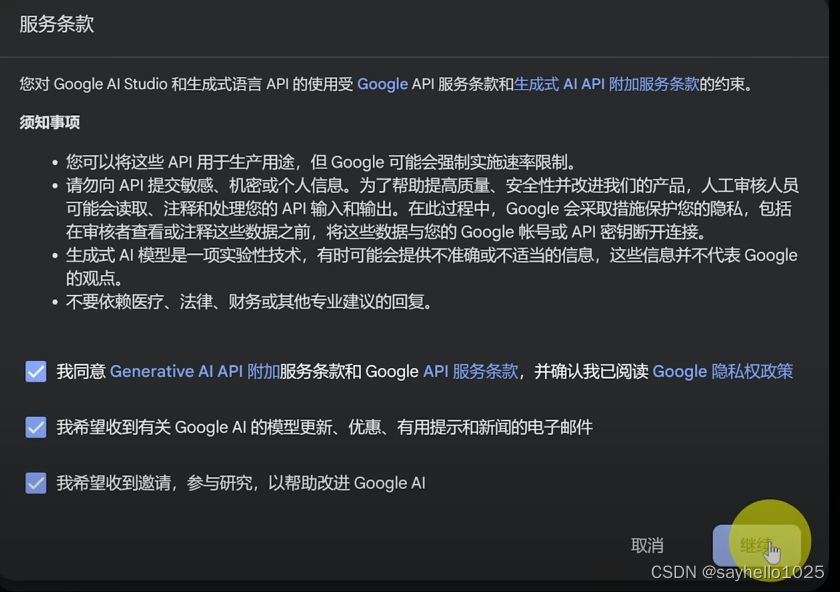Open the API 服务条款 link beside checkbox
Viewport: 840px width, 592px height.
pos(471,371)
